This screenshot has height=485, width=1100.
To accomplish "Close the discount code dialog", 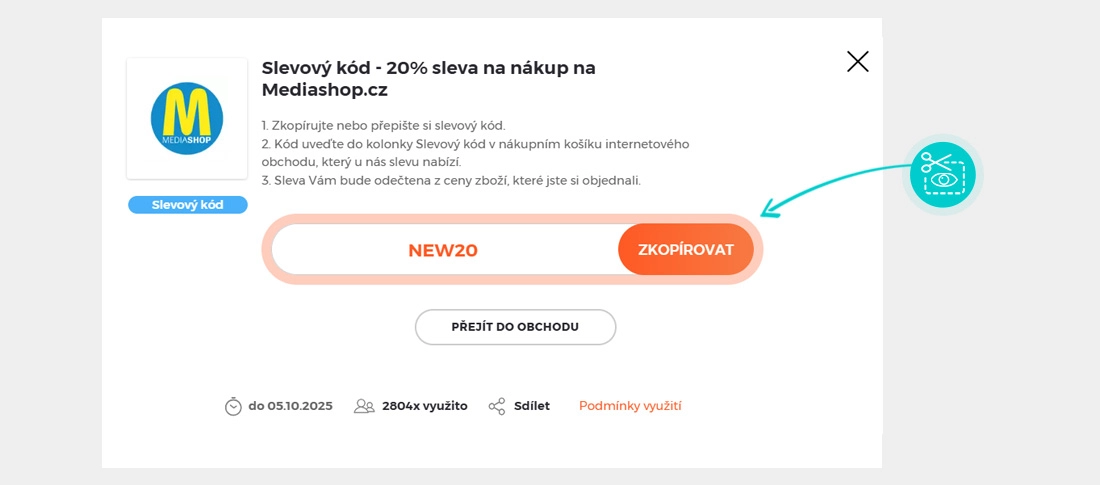I will (x=857, y=62).
